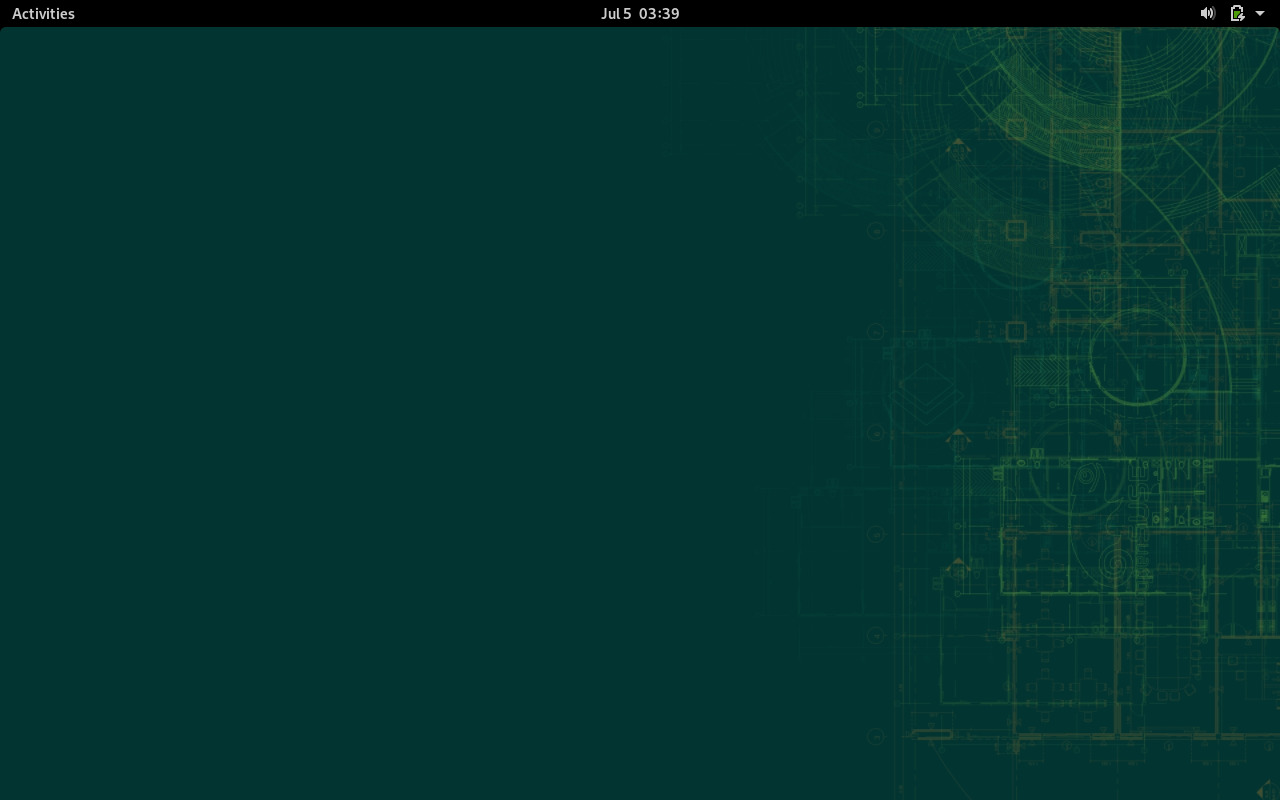Show power status via battery icon
This screenshot has width=1280, height=800.
click(x=1237, y=13)
